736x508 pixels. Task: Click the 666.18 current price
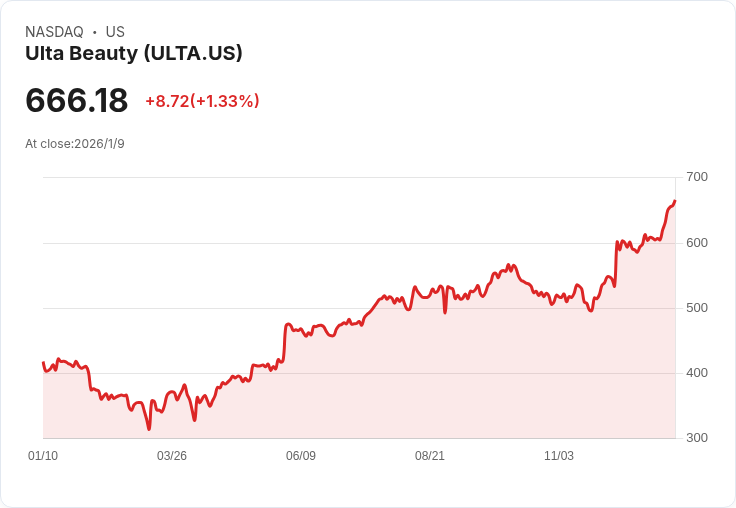(x=77, y=100)
